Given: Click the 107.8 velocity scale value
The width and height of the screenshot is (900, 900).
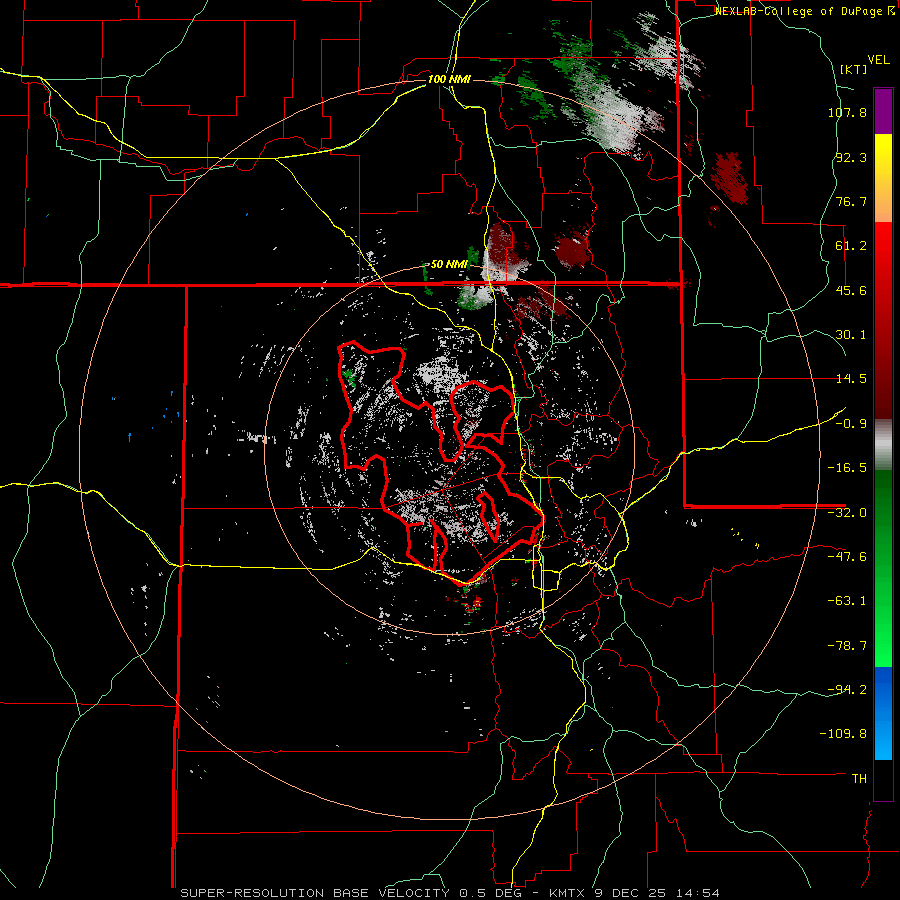Looking at the screenshot, I should (847, 112).
